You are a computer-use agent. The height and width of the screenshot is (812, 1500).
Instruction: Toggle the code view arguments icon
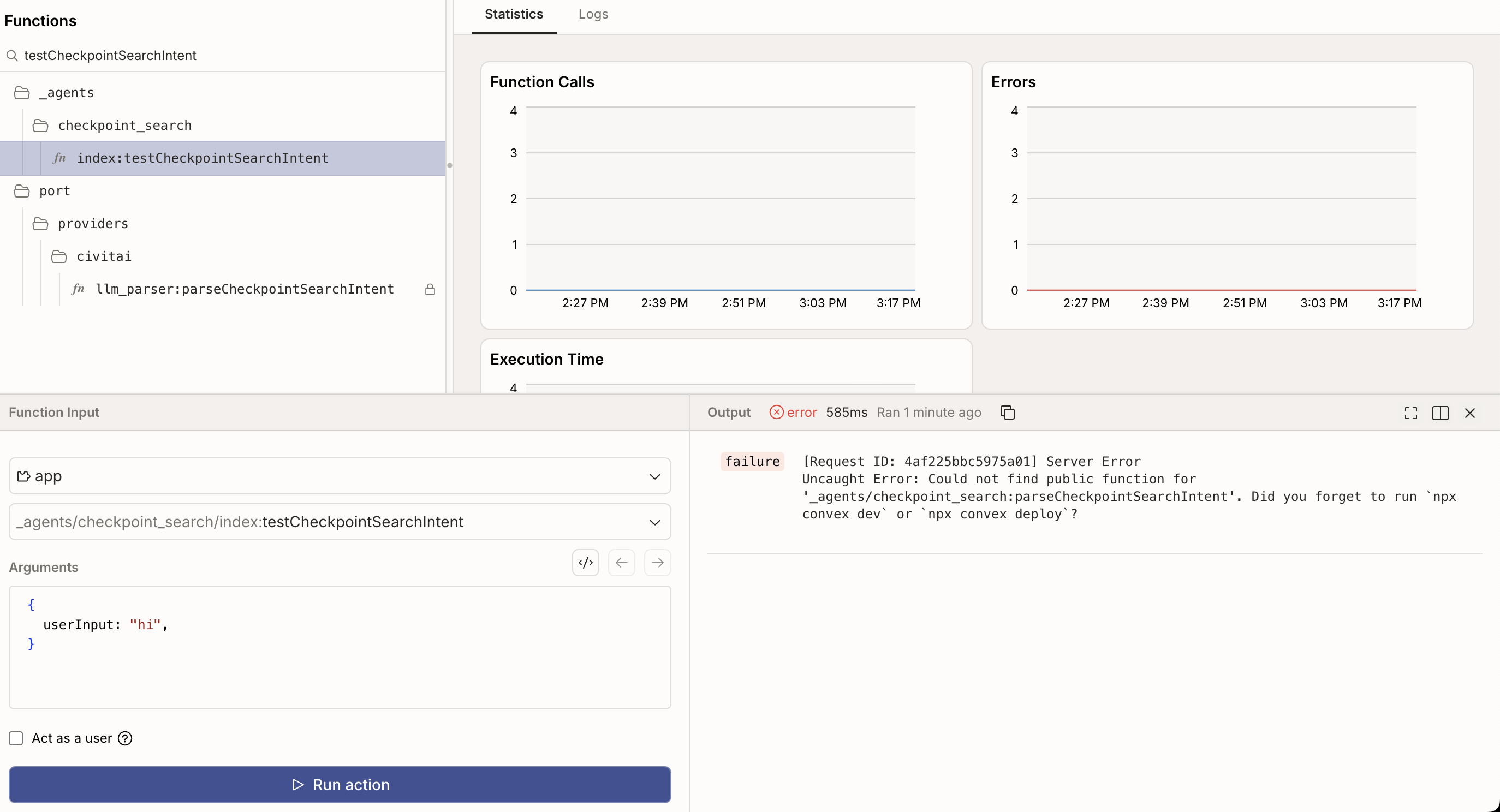pos(585,562)
